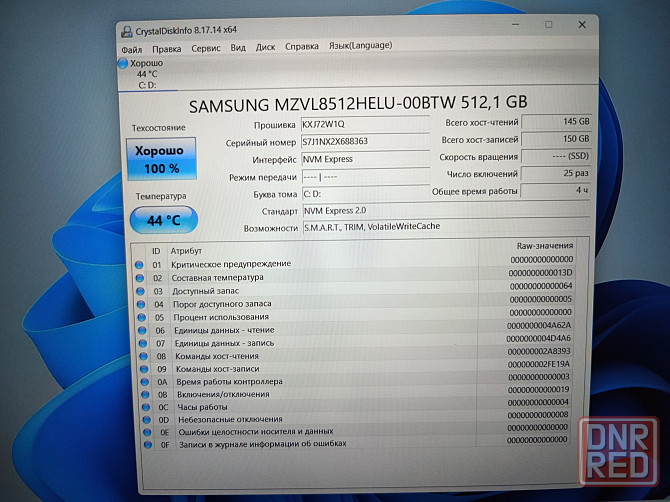Select the Команды хост-чтения attribute text
Viewport: 670px width, 502px height.
coord(217,356)
